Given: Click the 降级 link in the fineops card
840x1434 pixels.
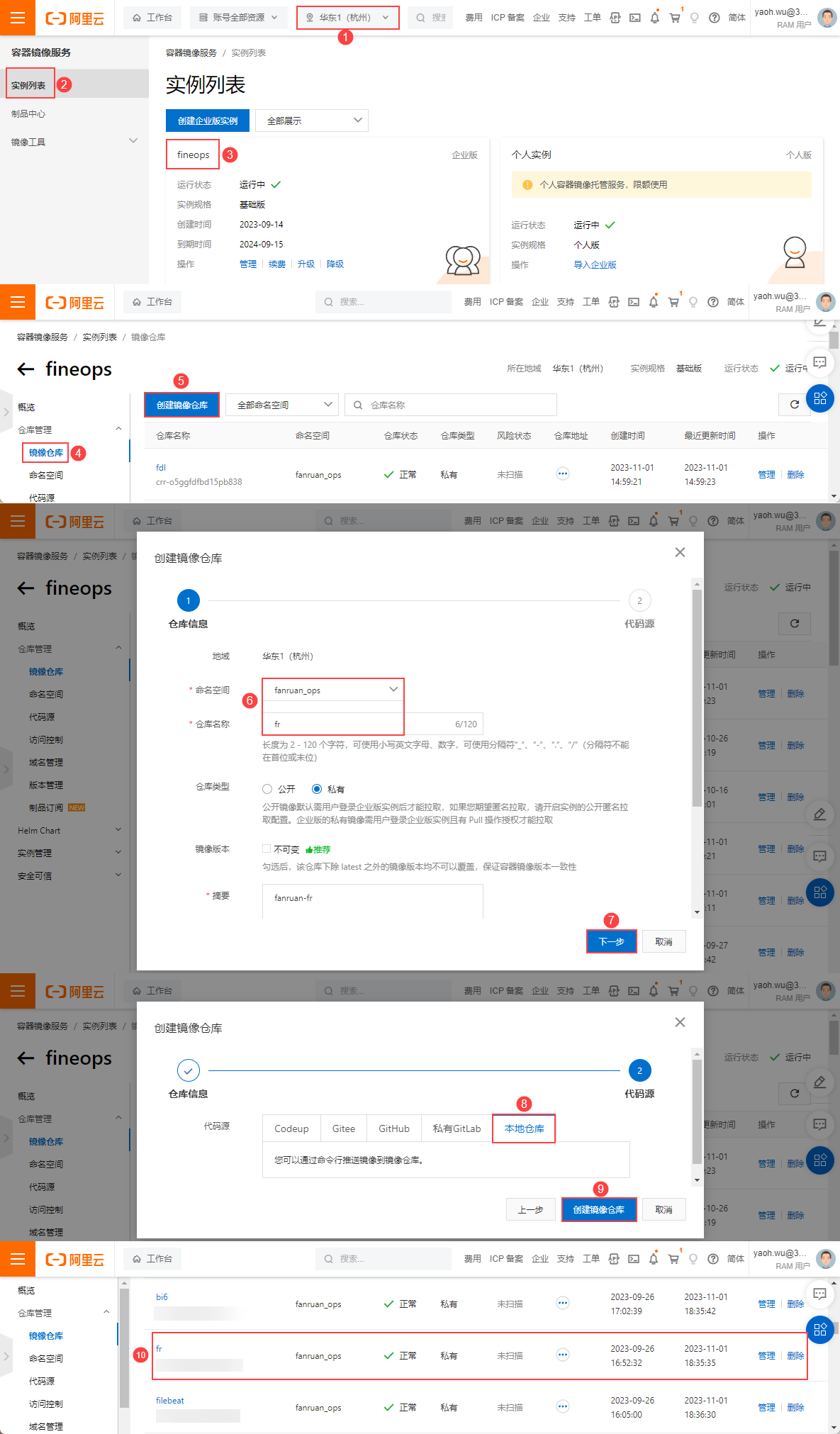Looking at the screenshot, I should [335, 264].
